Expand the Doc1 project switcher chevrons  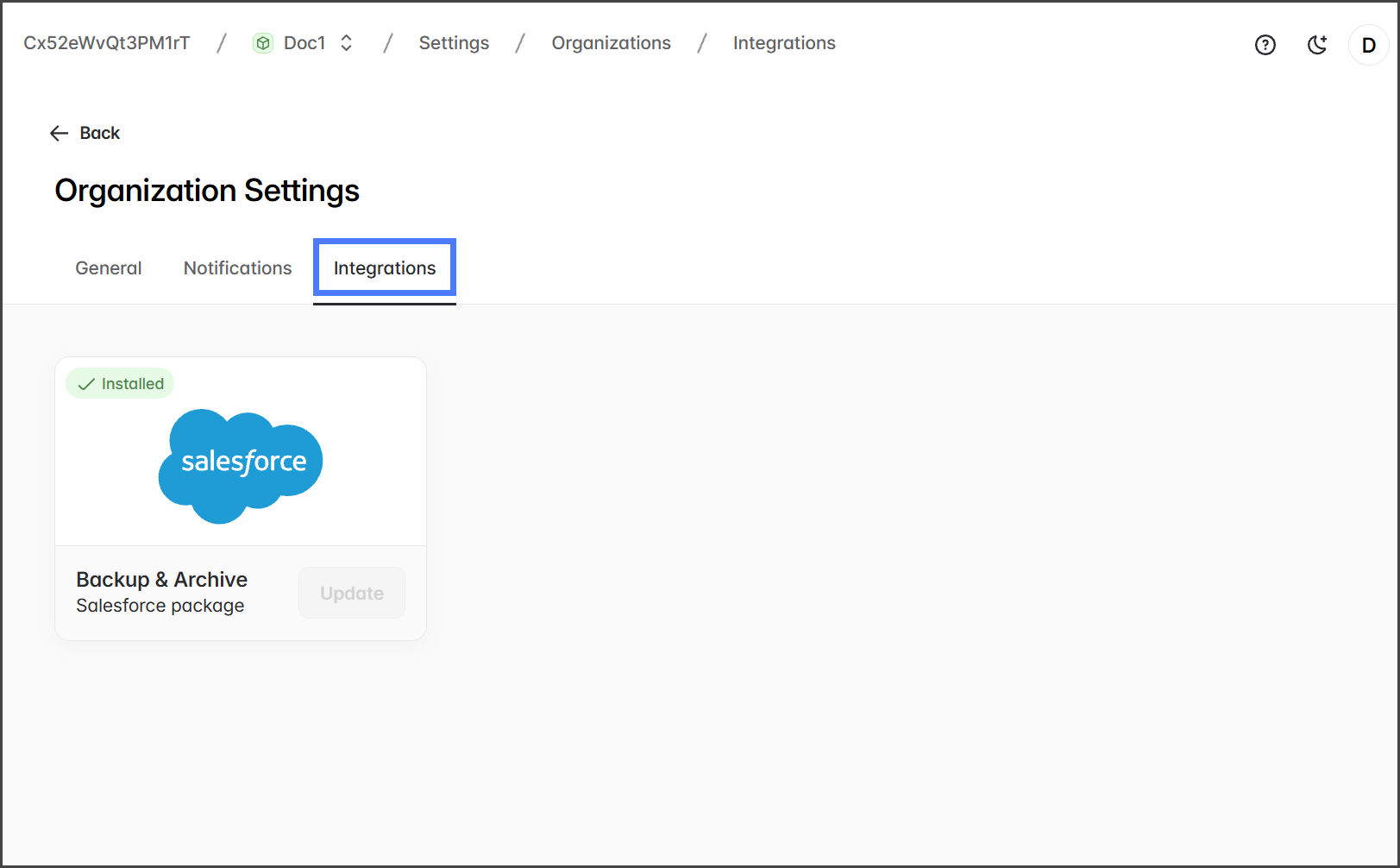tap(346, 43)
